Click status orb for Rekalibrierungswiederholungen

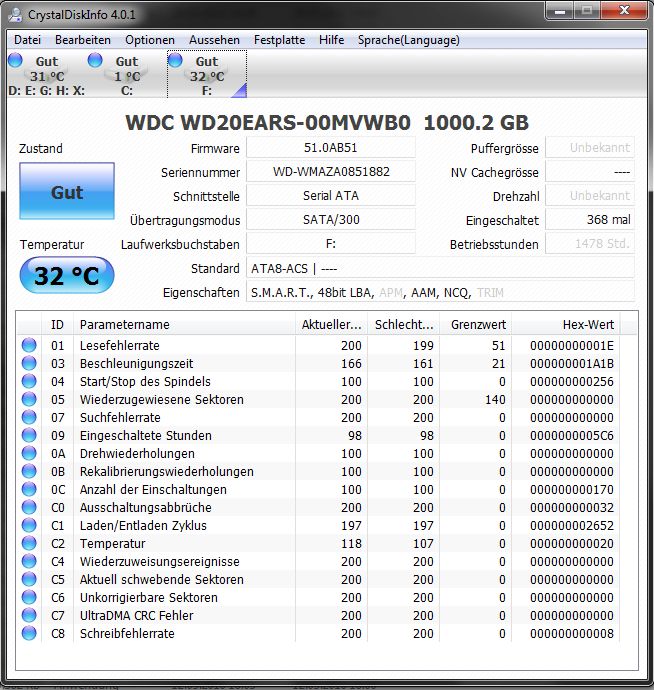click(x=29, y=471)
